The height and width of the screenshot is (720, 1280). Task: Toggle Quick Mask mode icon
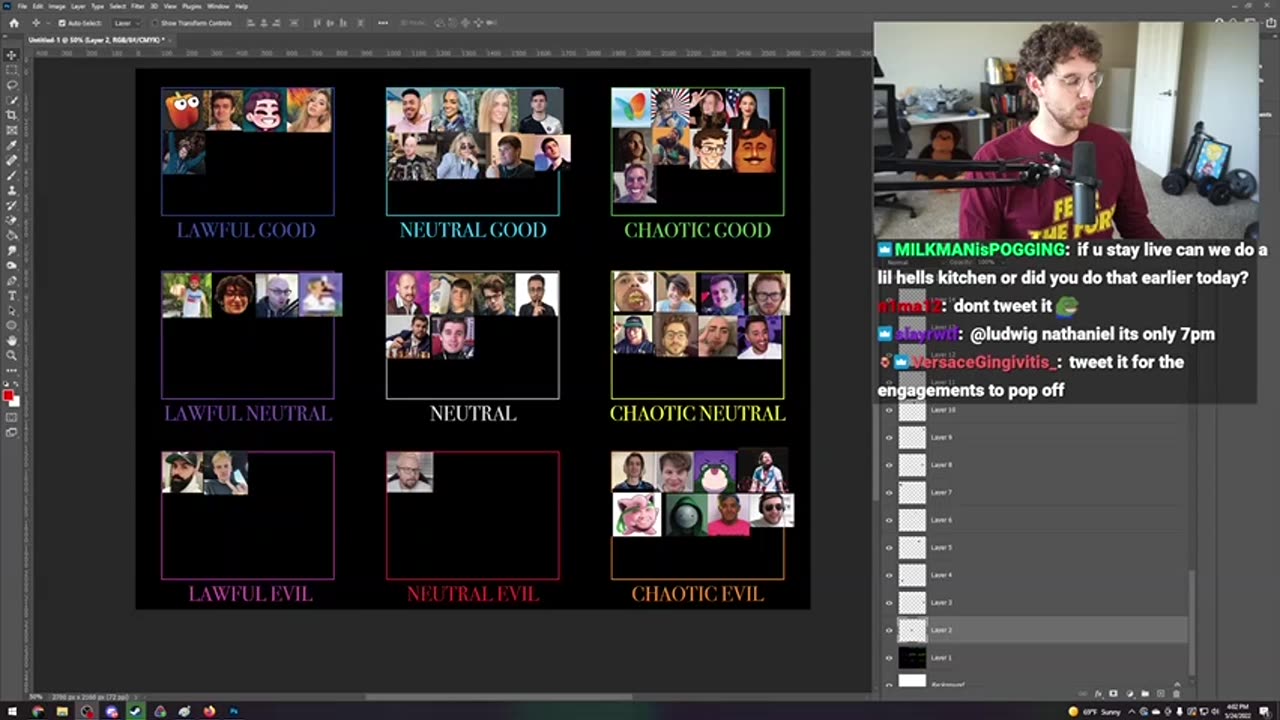(x=11, y=417)
